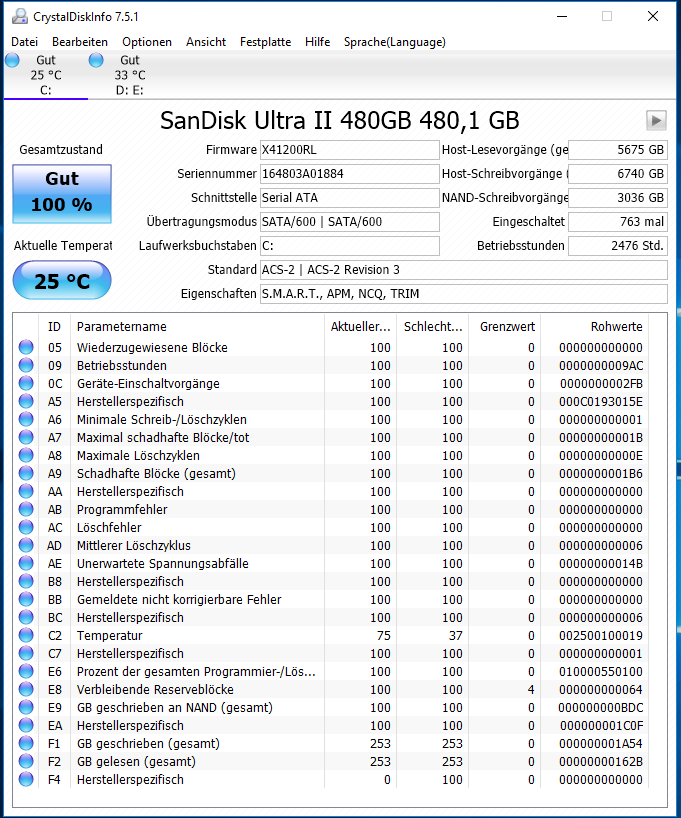Click the Grenzwert column header
Image resolution: width=681 pixels, height=818 pixels.
click(505, 327)
